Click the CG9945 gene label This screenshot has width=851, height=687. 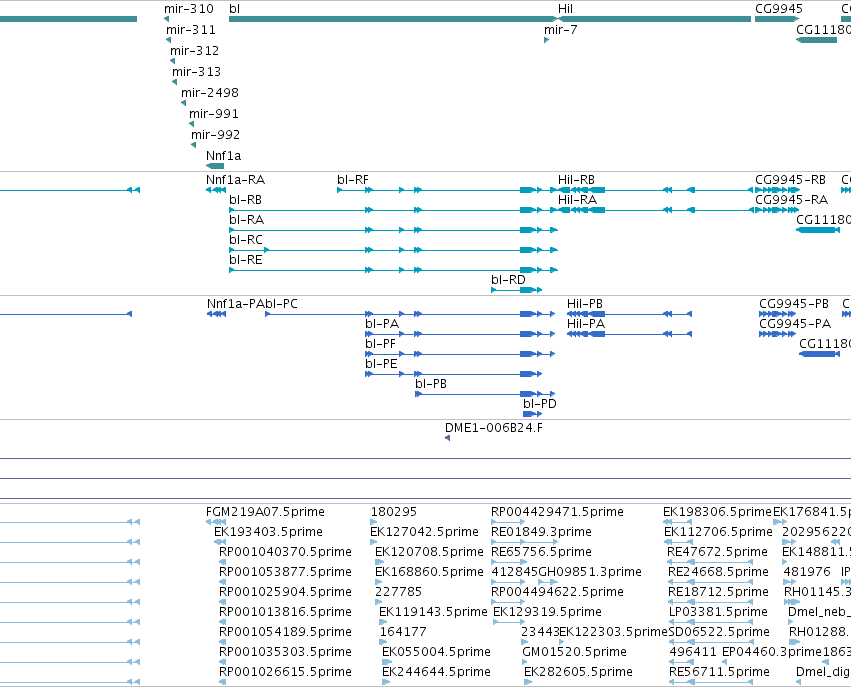[779, 9]
